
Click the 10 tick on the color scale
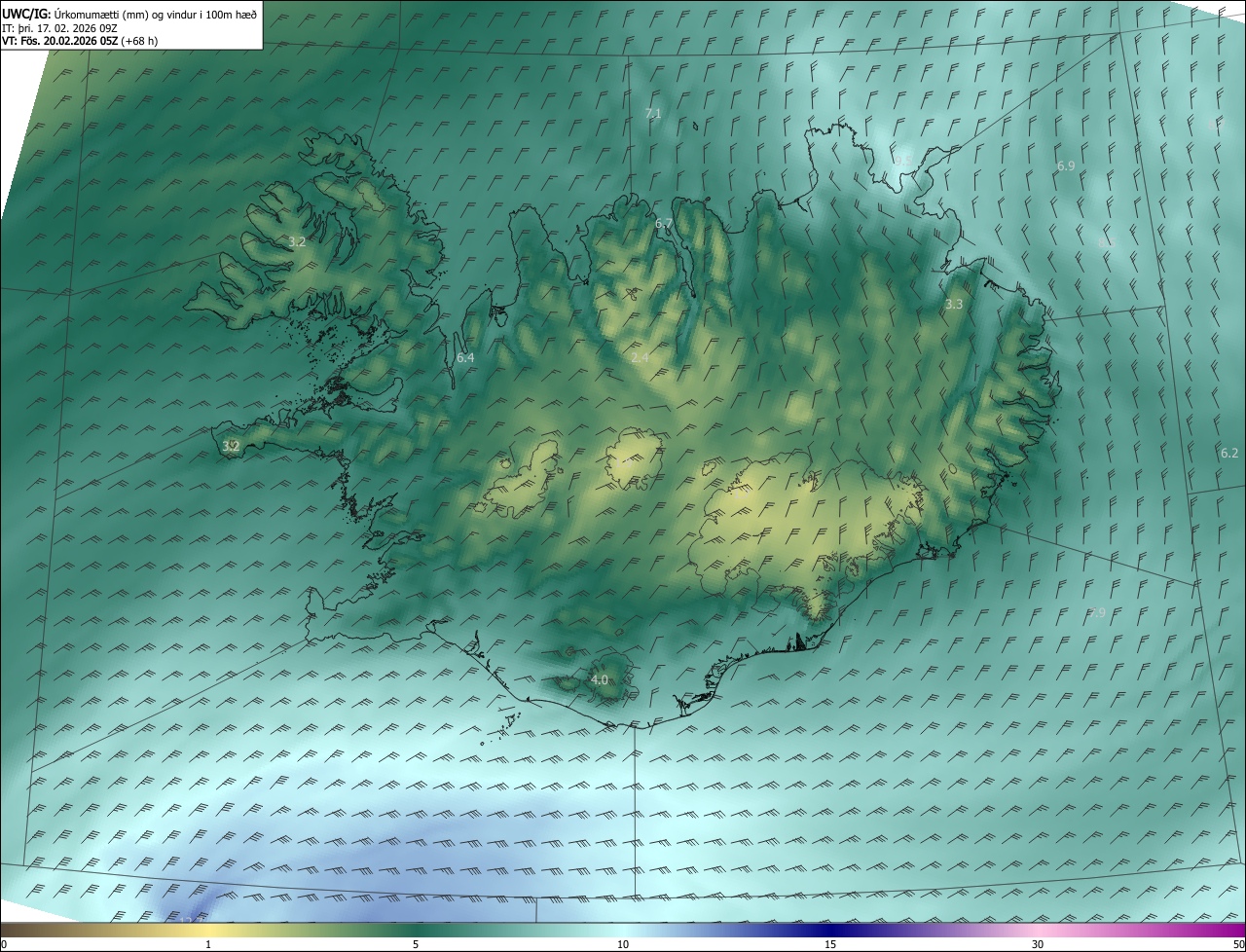[623, 944]
